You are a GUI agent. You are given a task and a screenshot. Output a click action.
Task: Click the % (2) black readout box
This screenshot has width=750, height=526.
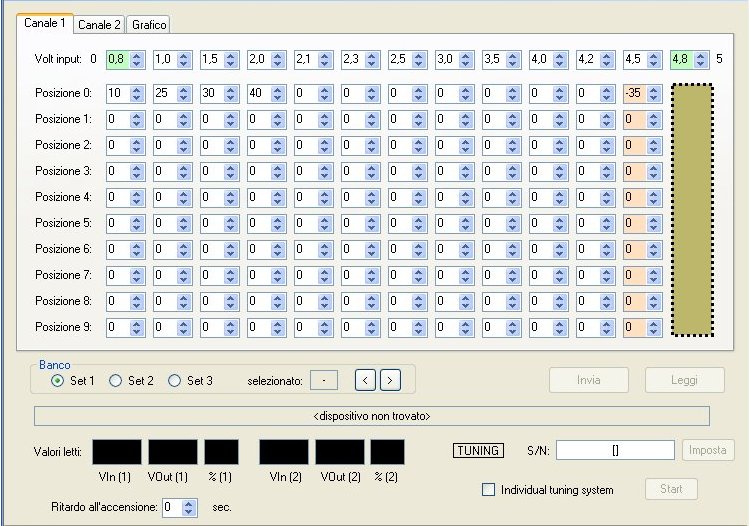pyautogui.click(x=387, y=452)
